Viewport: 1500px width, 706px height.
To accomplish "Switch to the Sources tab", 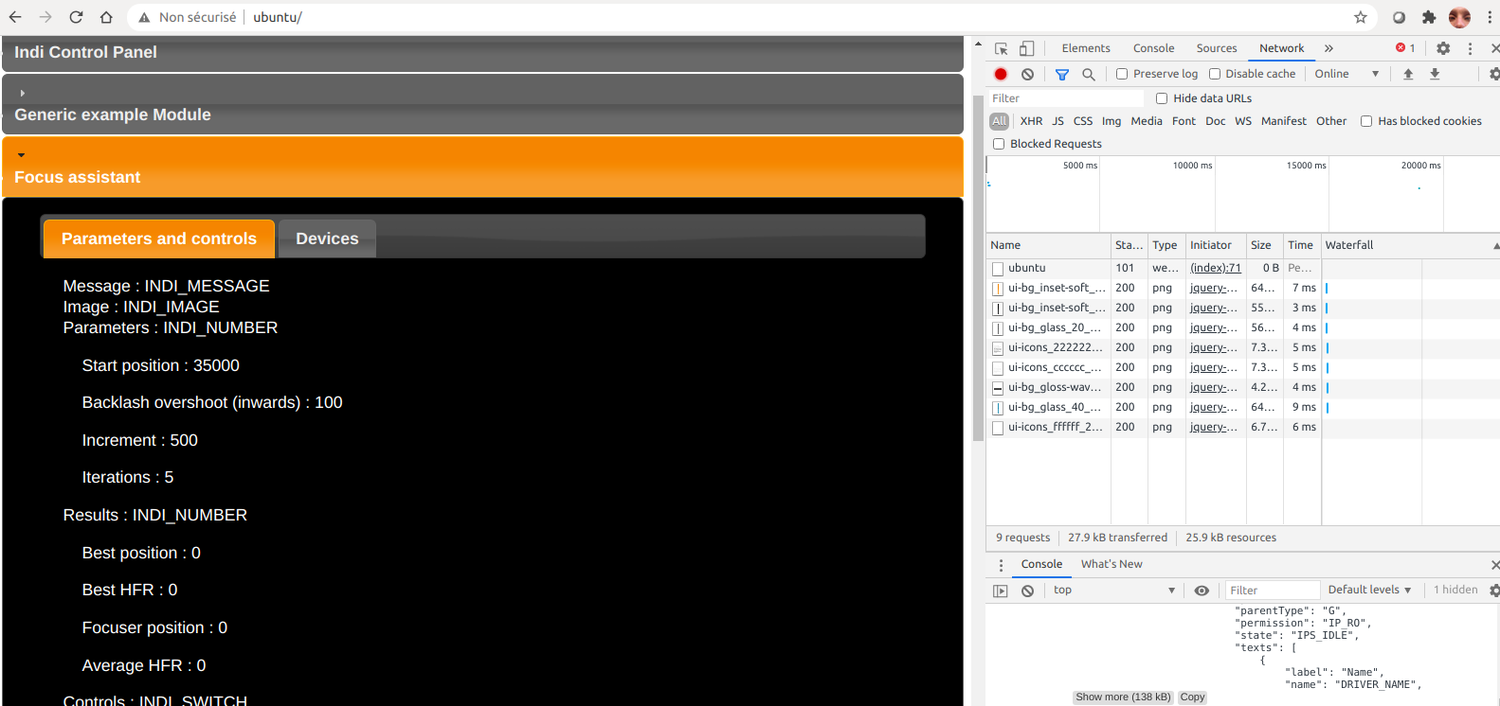I will click(x=1216, y=48).
